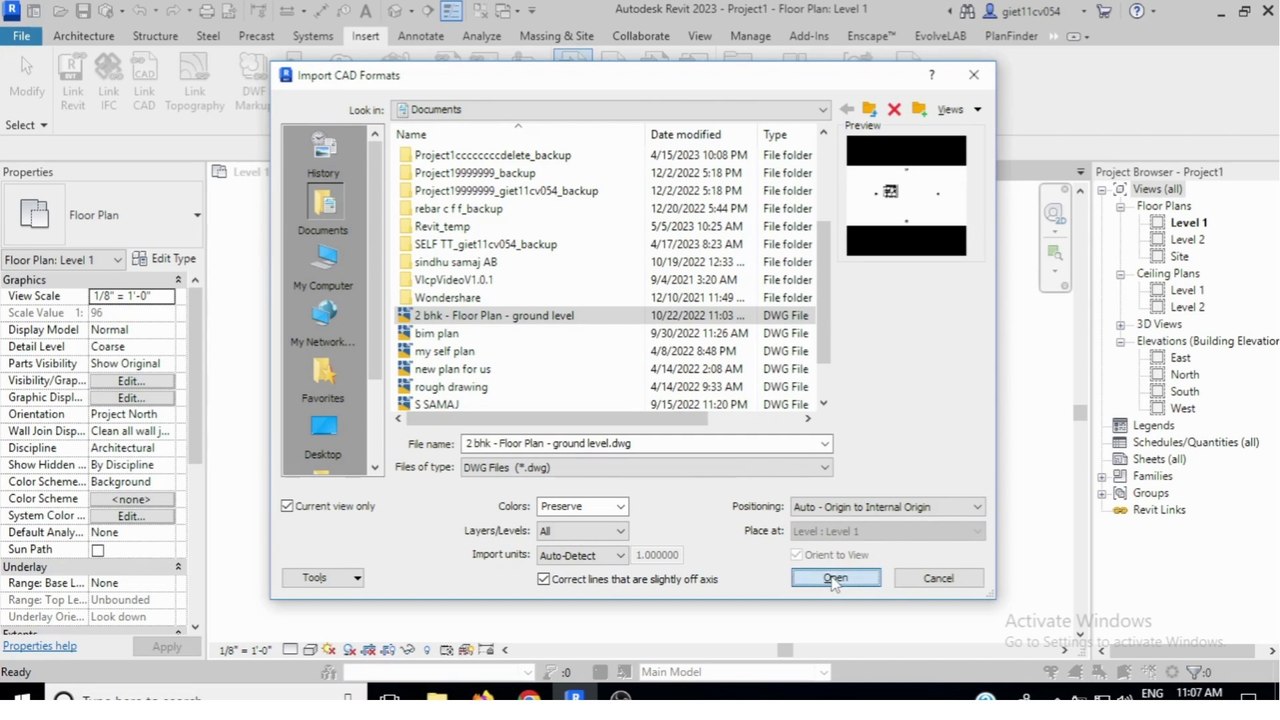Switch to the Massing & Site ribbon tab
1280x720 pixels.
point(556,35)
